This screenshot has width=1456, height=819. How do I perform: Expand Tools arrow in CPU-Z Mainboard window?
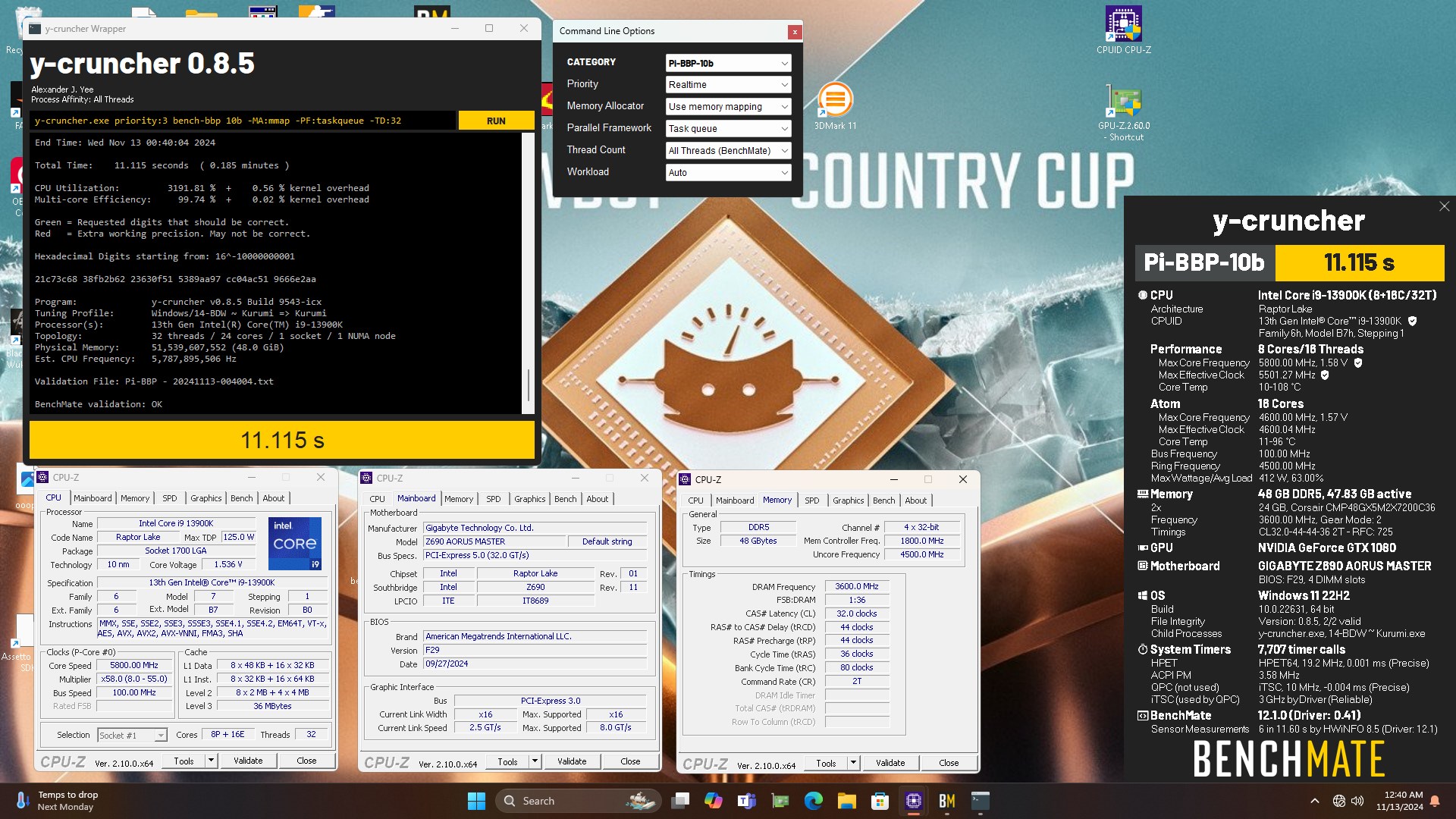pyautogui.click(x=535, y=761)
